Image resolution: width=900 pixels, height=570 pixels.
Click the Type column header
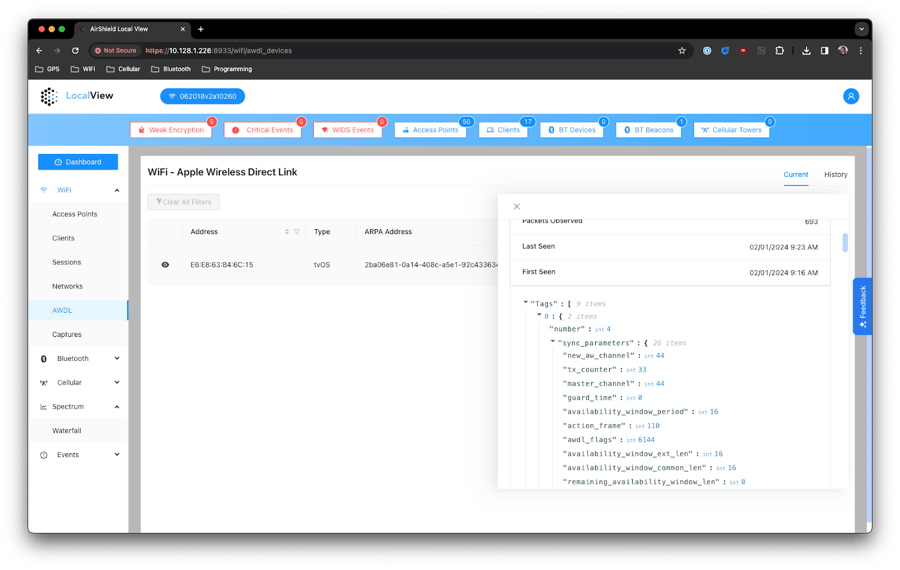[322, 232]
